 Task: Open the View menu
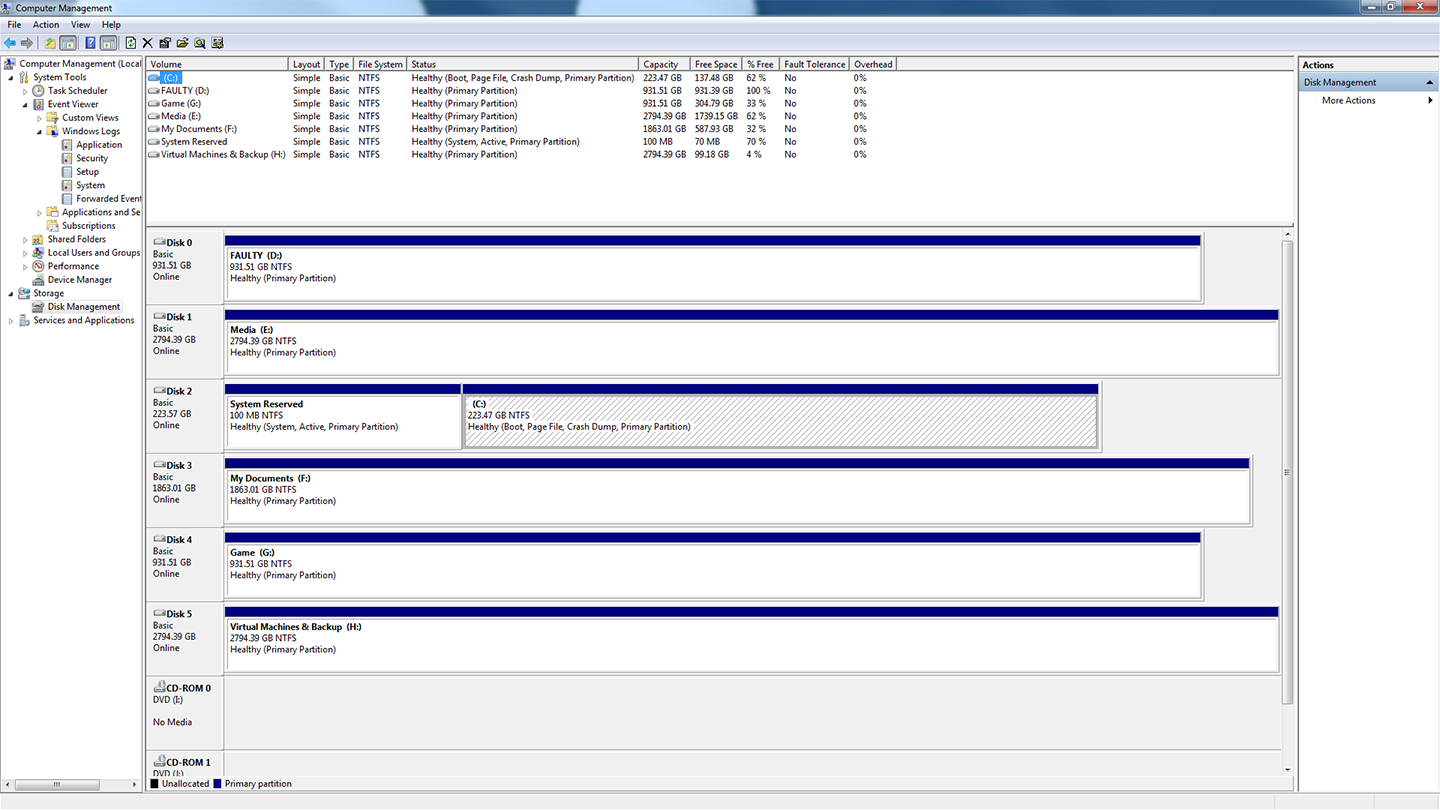[x=81, y=25]
